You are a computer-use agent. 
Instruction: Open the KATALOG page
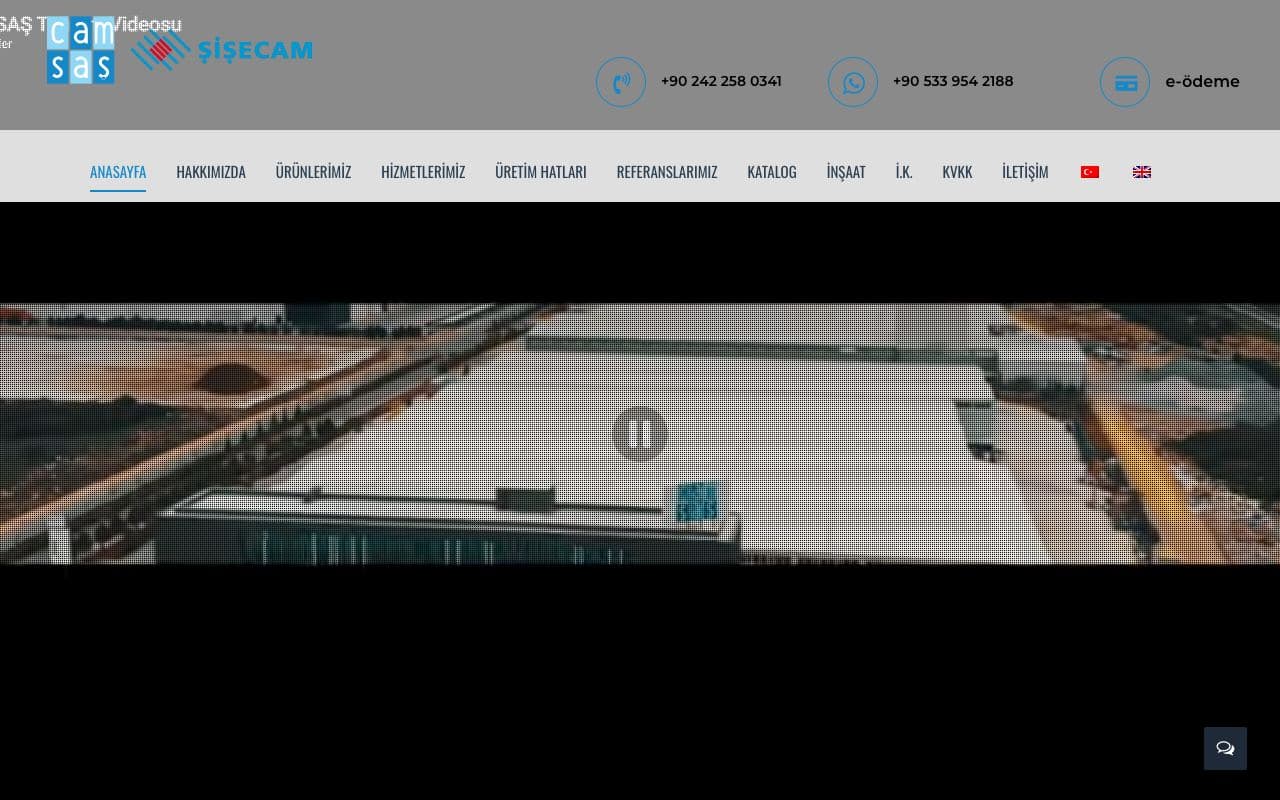point(772,172)
